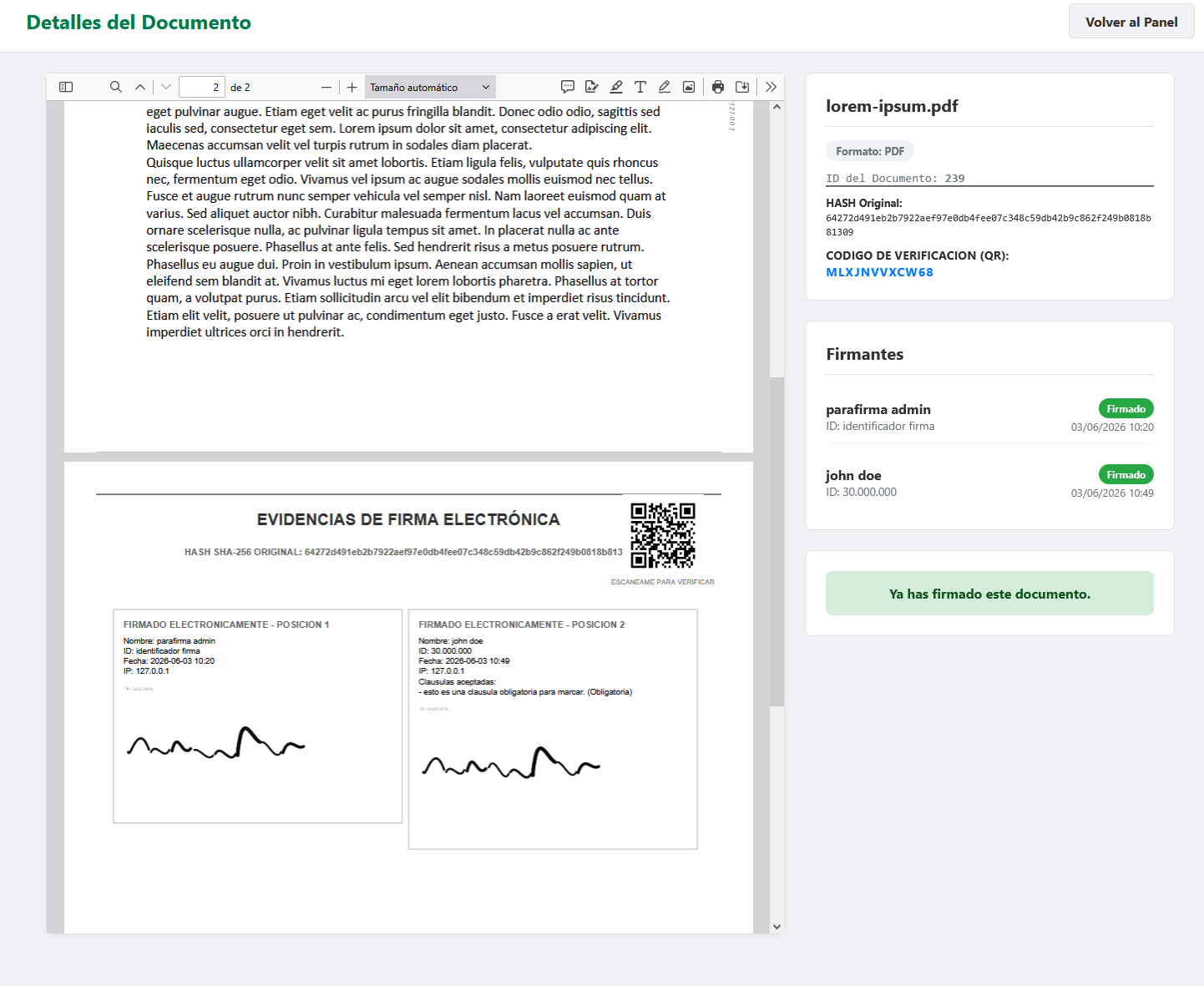The width and height of the screenshot is (1204, 986).
Task: Click the 'de 2' total pages label
Action: pos(240,87)
